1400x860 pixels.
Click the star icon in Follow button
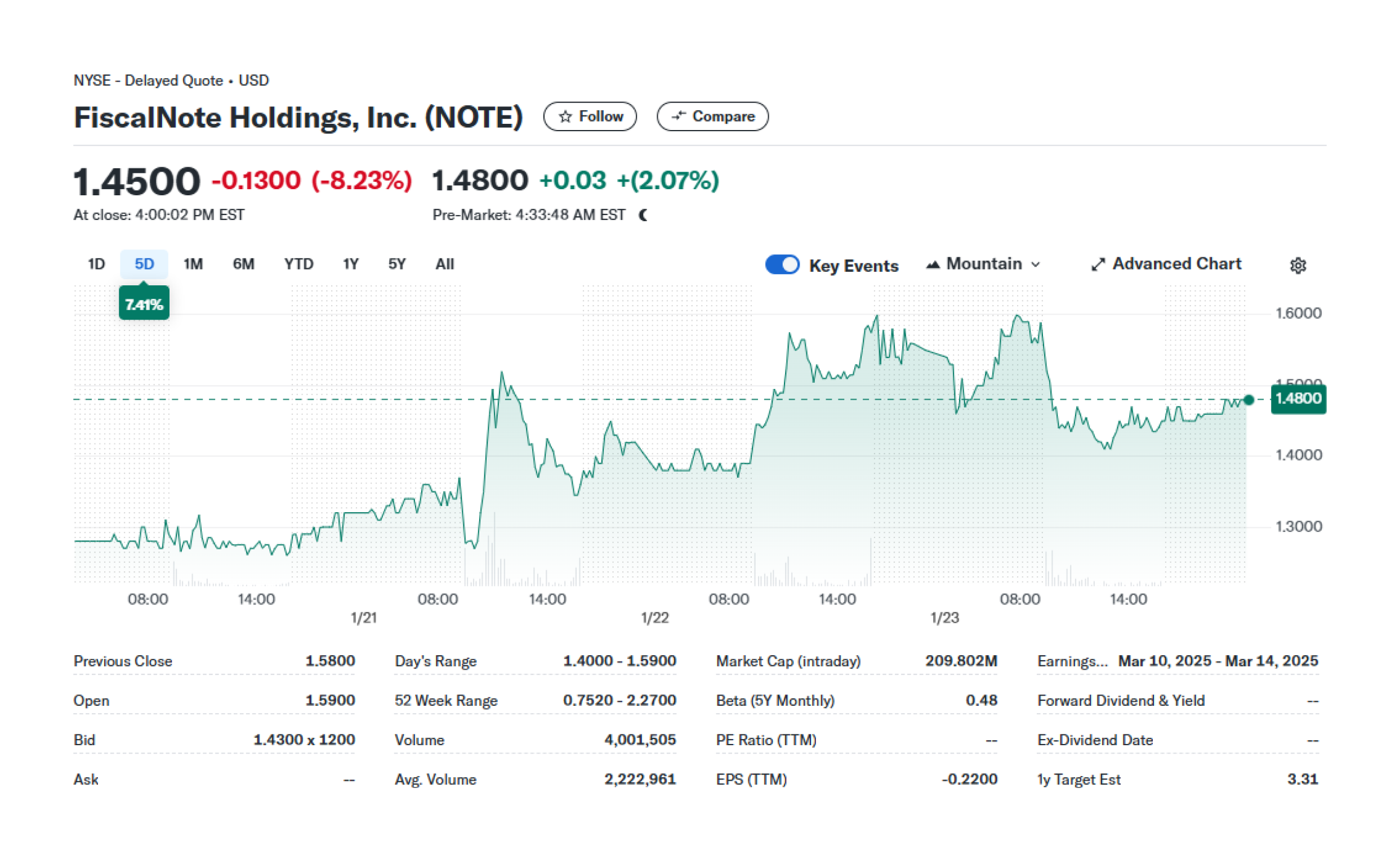click(564, 117)
